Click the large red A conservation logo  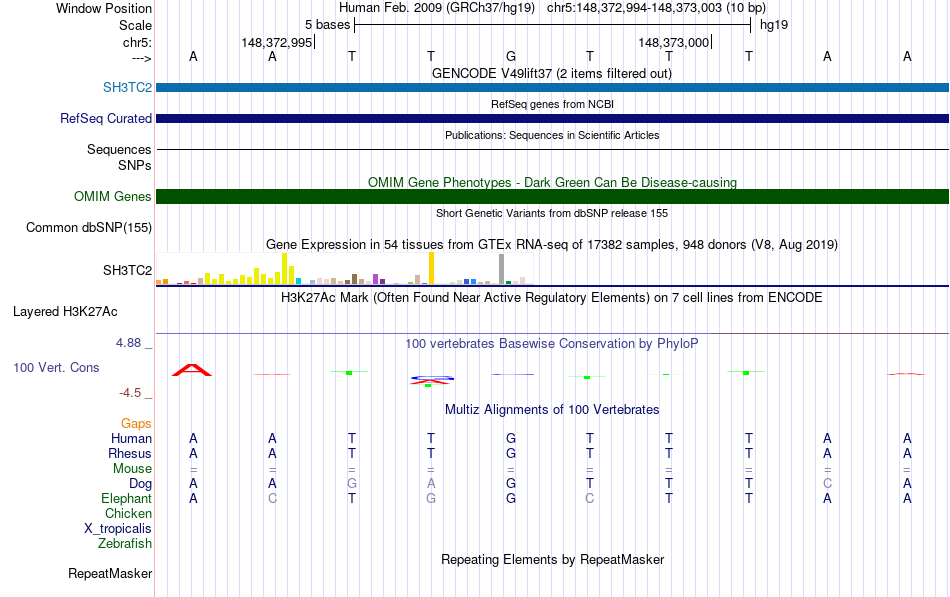[192, 370]
